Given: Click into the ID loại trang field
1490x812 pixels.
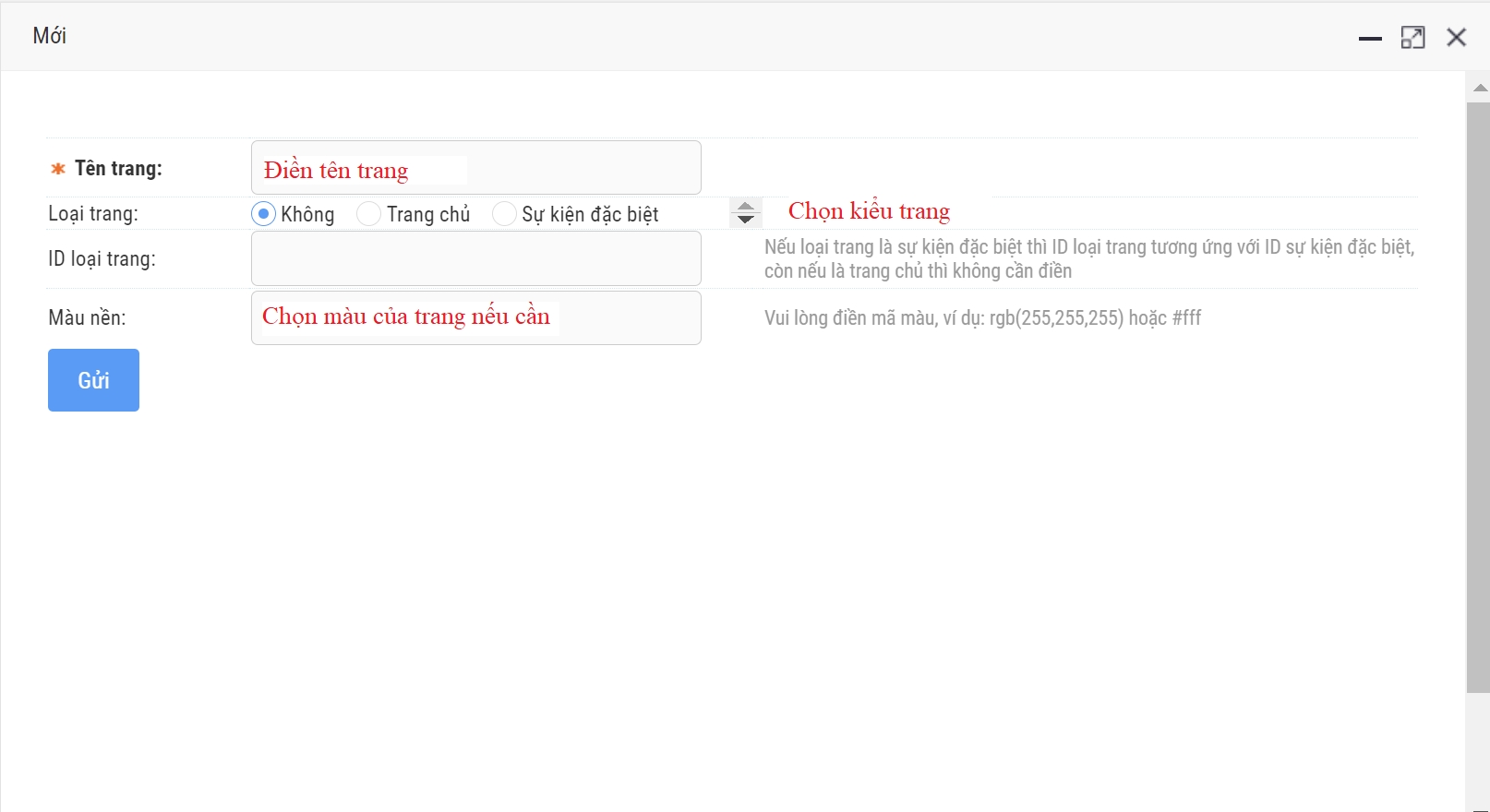Looking at the screenshot, I should coord(475,258).
